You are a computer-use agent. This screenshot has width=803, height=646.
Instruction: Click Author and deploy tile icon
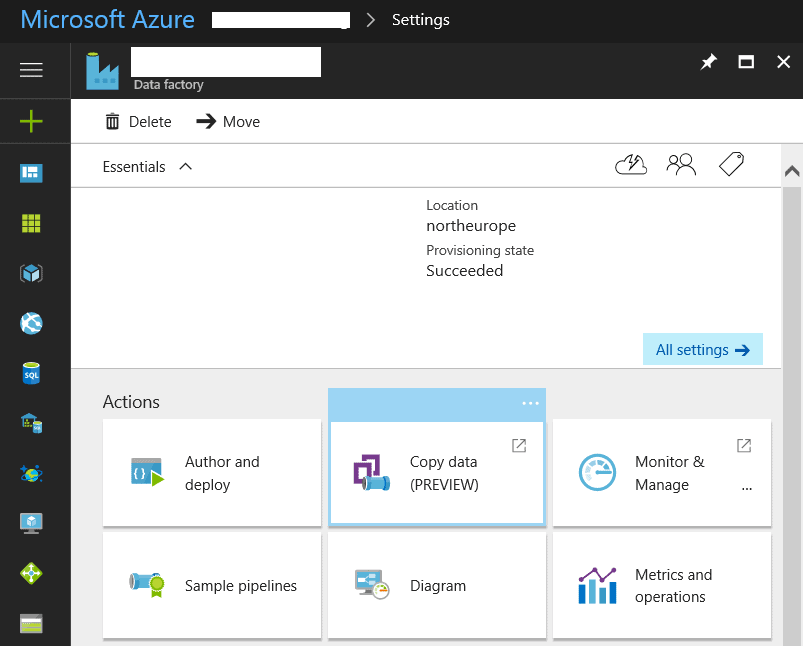point(147,472)
